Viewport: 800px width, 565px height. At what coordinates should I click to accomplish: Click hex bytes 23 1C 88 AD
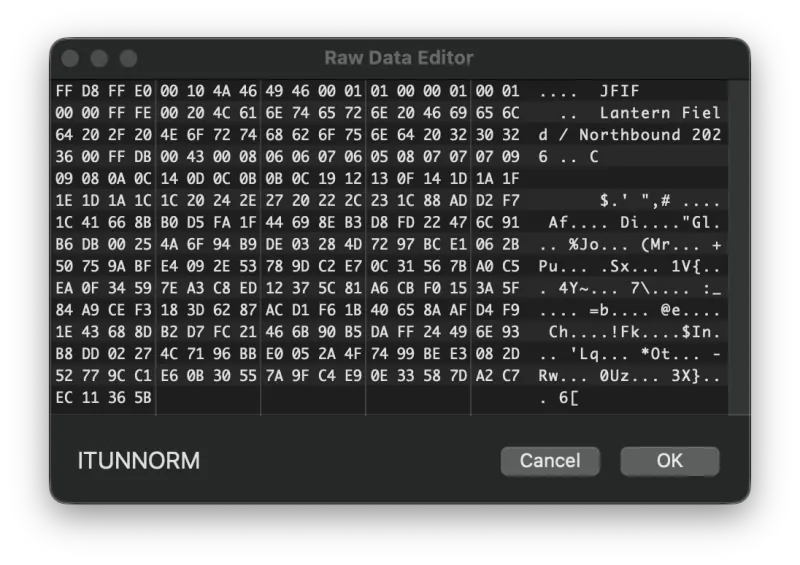coord(418,201)
